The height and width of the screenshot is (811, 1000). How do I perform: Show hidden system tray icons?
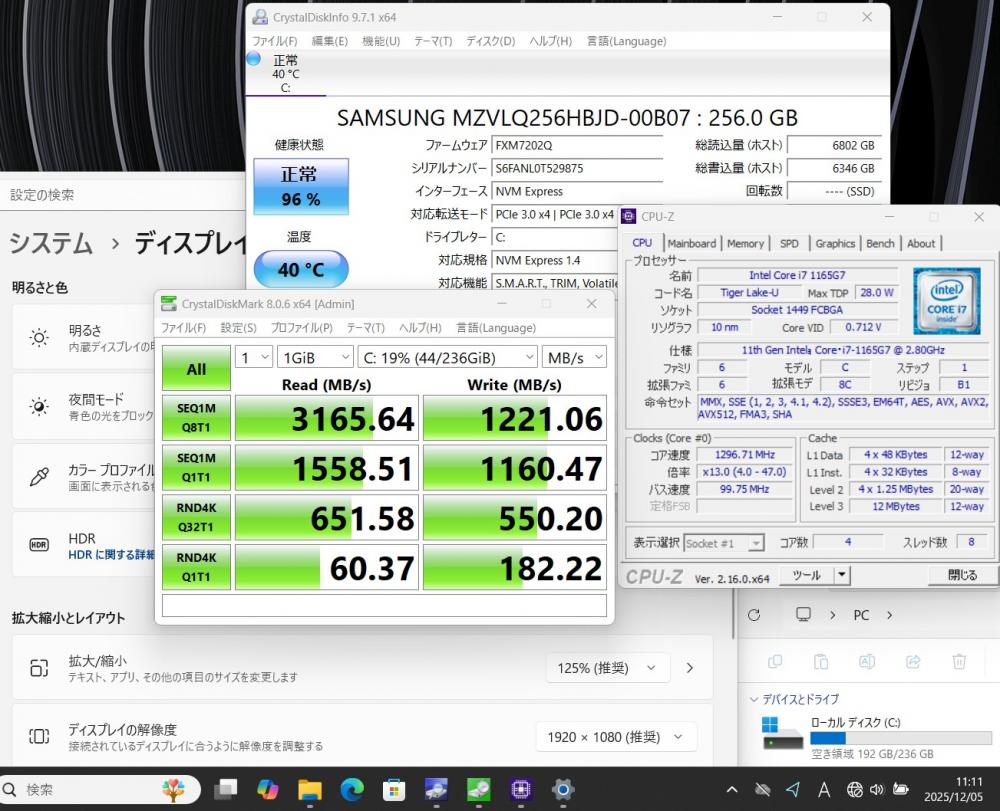(732, 788)
